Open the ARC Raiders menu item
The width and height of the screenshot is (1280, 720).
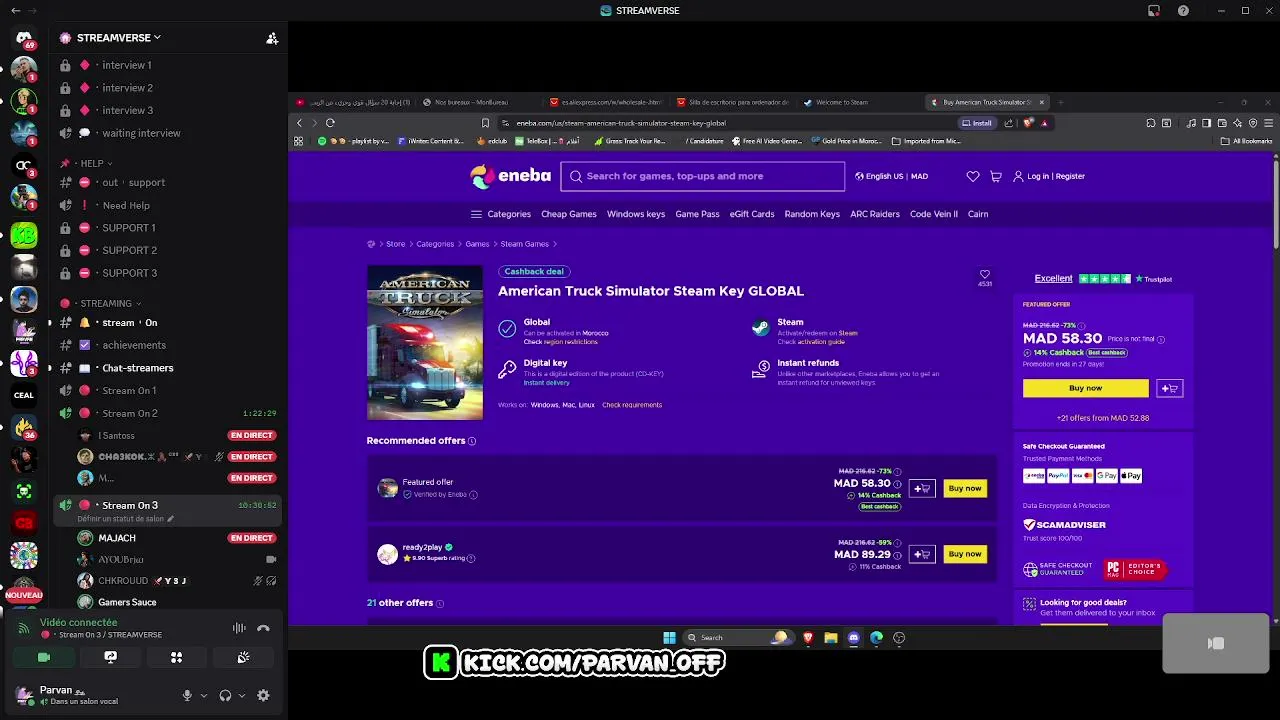pos(875,214)
